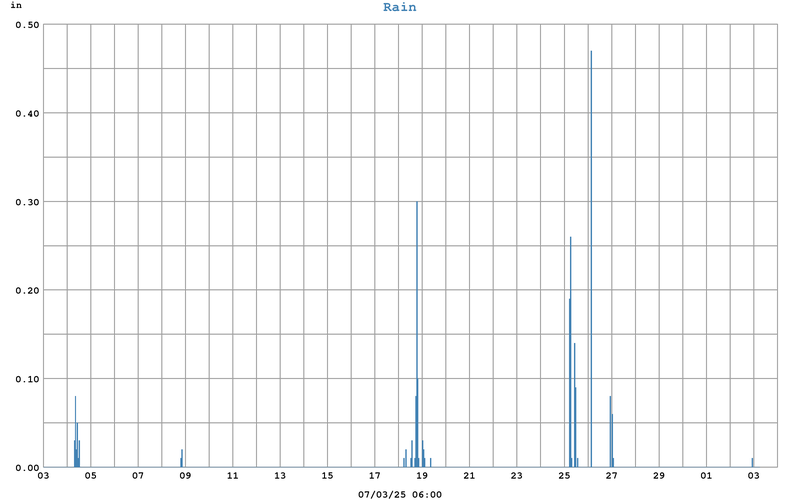Click the x-axis label 19
This screenshot has width=800, height=500.
(x=422, y=476)
